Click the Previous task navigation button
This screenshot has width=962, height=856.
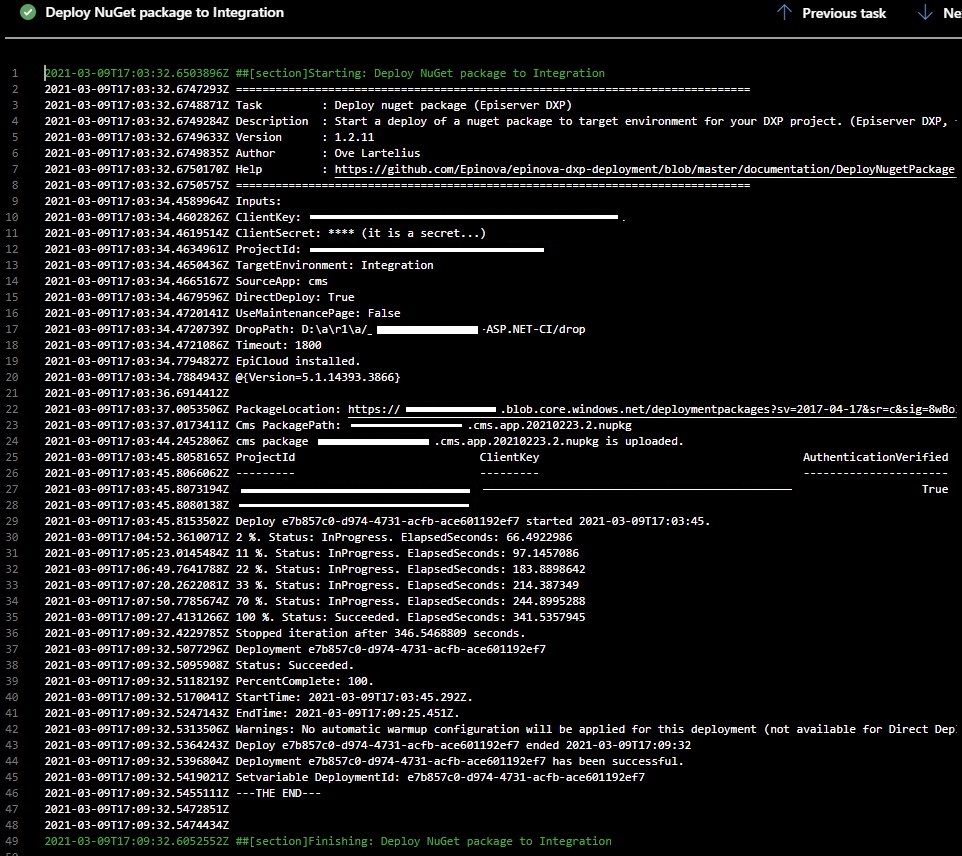click(x=831, y=13)
